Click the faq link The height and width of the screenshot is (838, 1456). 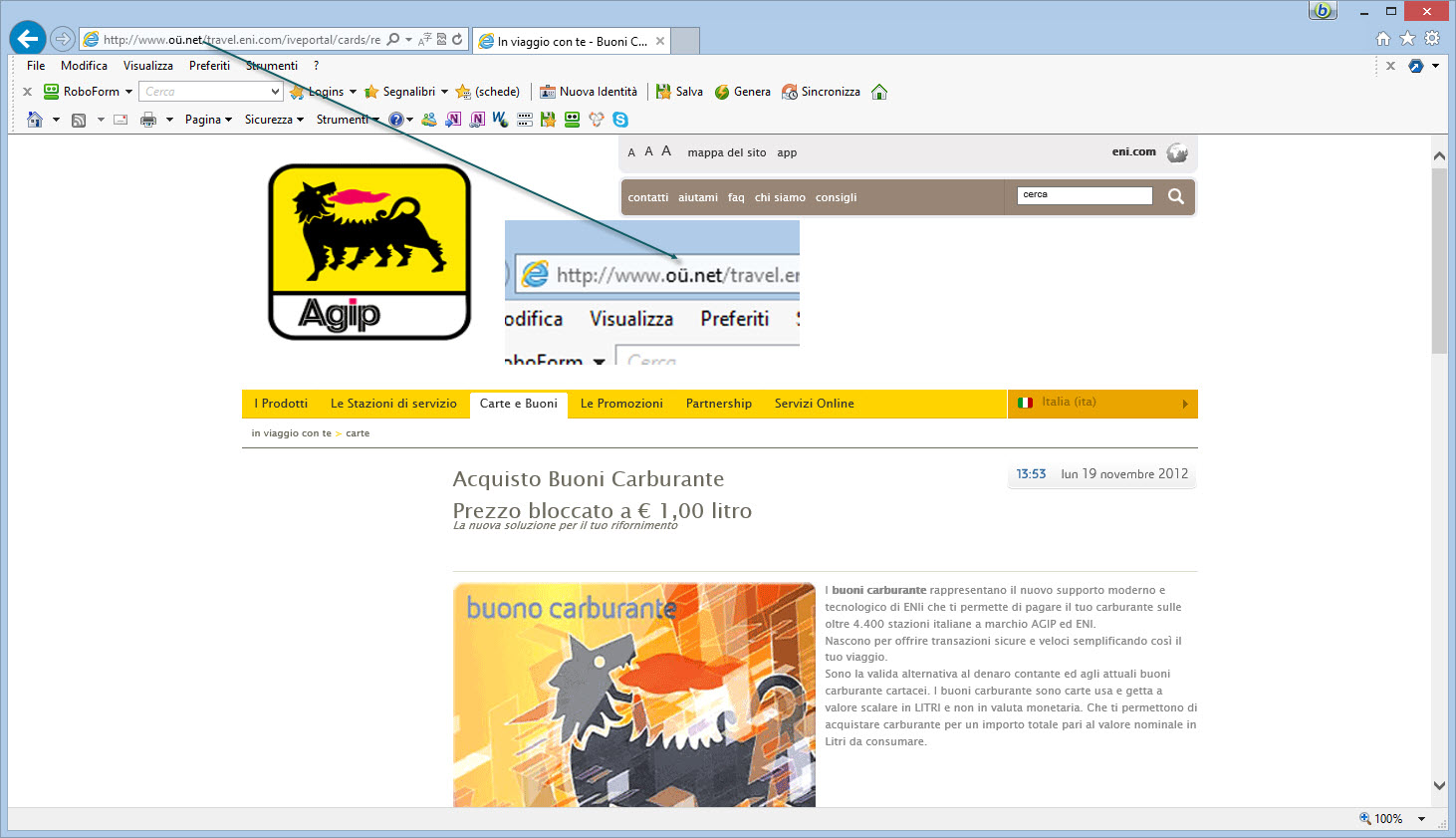pyautogui.click(x=736, y=197)
